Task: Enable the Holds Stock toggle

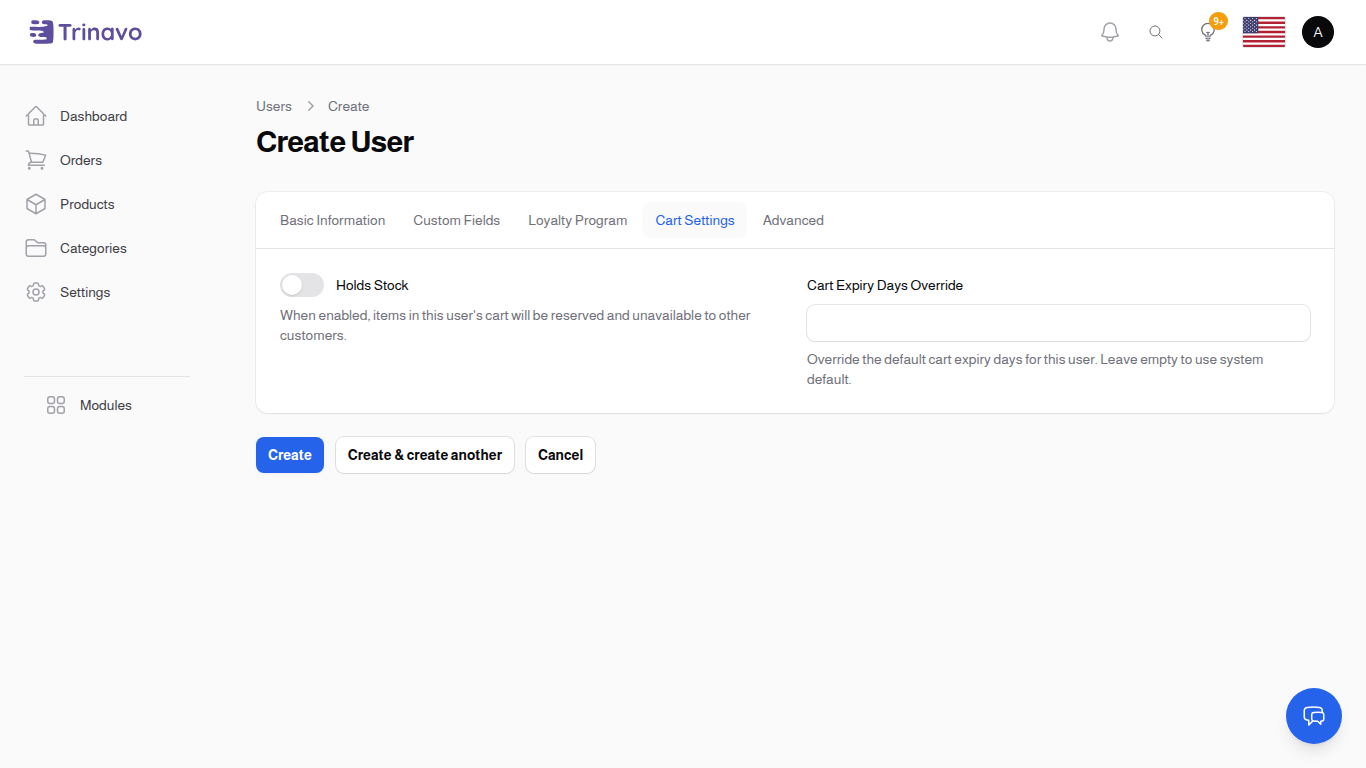Action: tap(302, 285)
